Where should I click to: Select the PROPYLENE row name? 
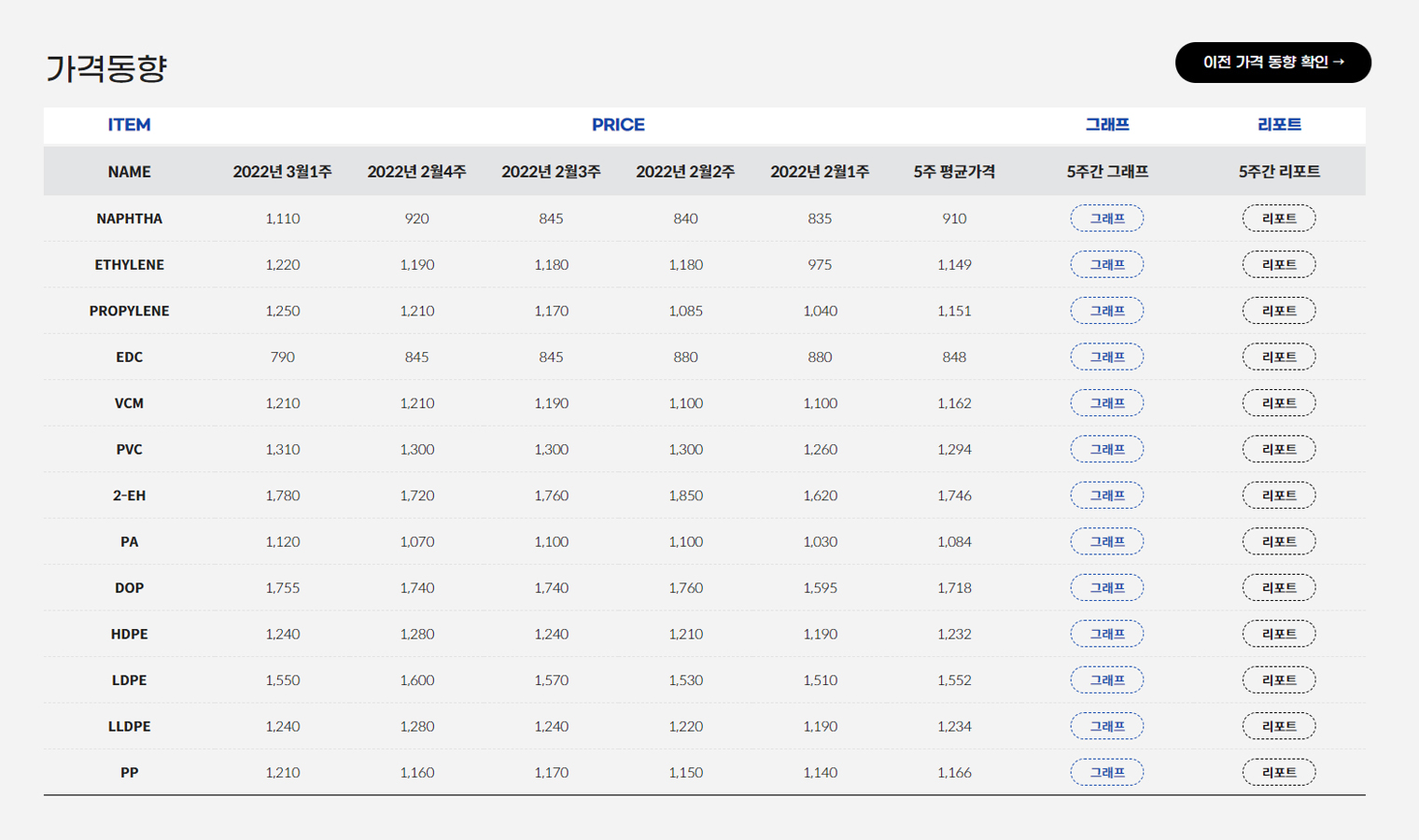(x=129, y=311)
